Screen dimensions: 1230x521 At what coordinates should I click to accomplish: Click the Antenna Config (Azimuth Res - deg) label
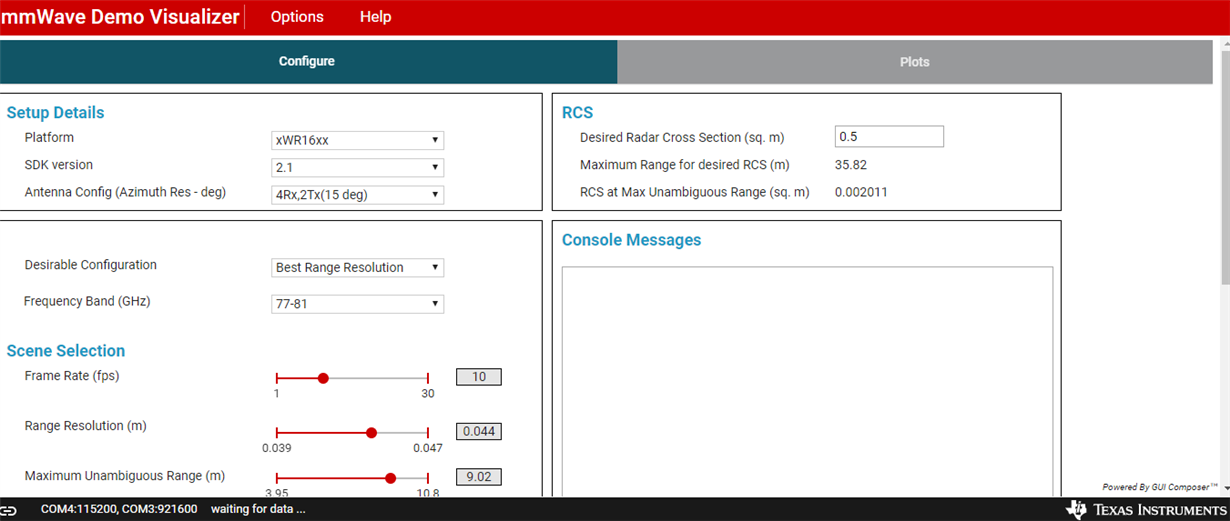pyautogui.click(x=125, y=192)
